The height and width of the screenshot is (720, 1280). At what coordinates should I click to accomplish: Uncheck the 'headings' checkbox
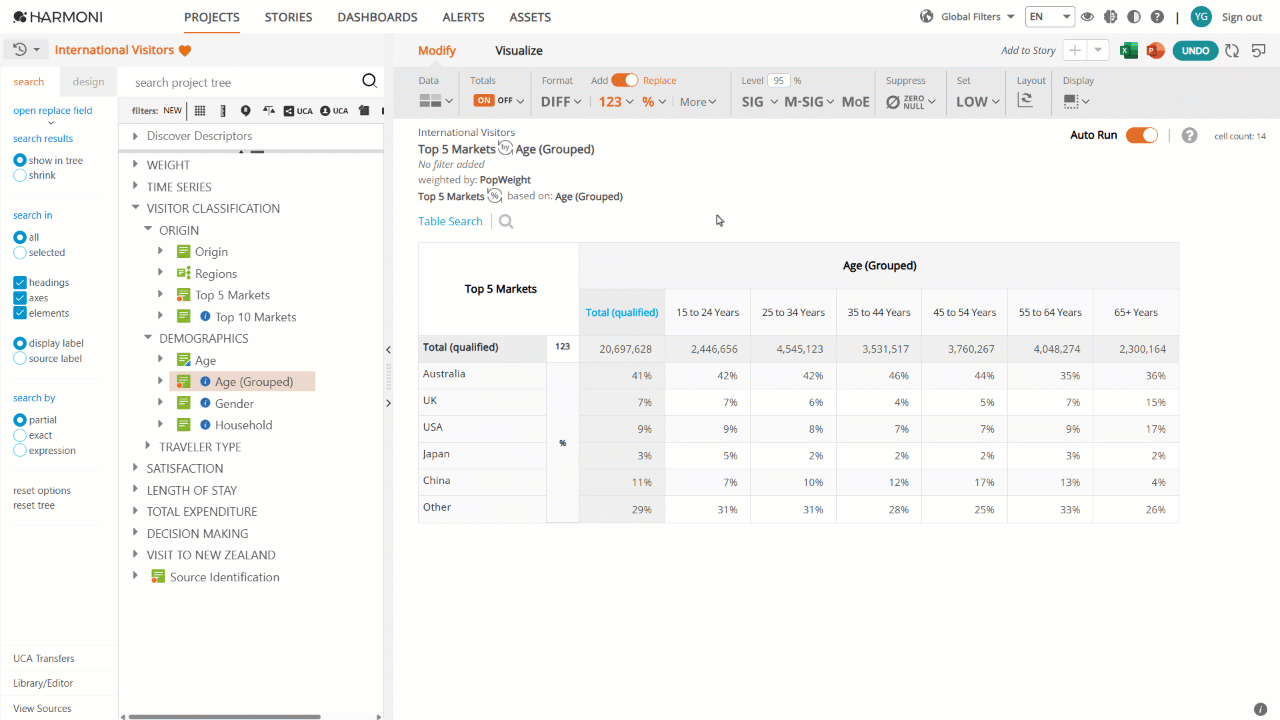tap(20, 282)
